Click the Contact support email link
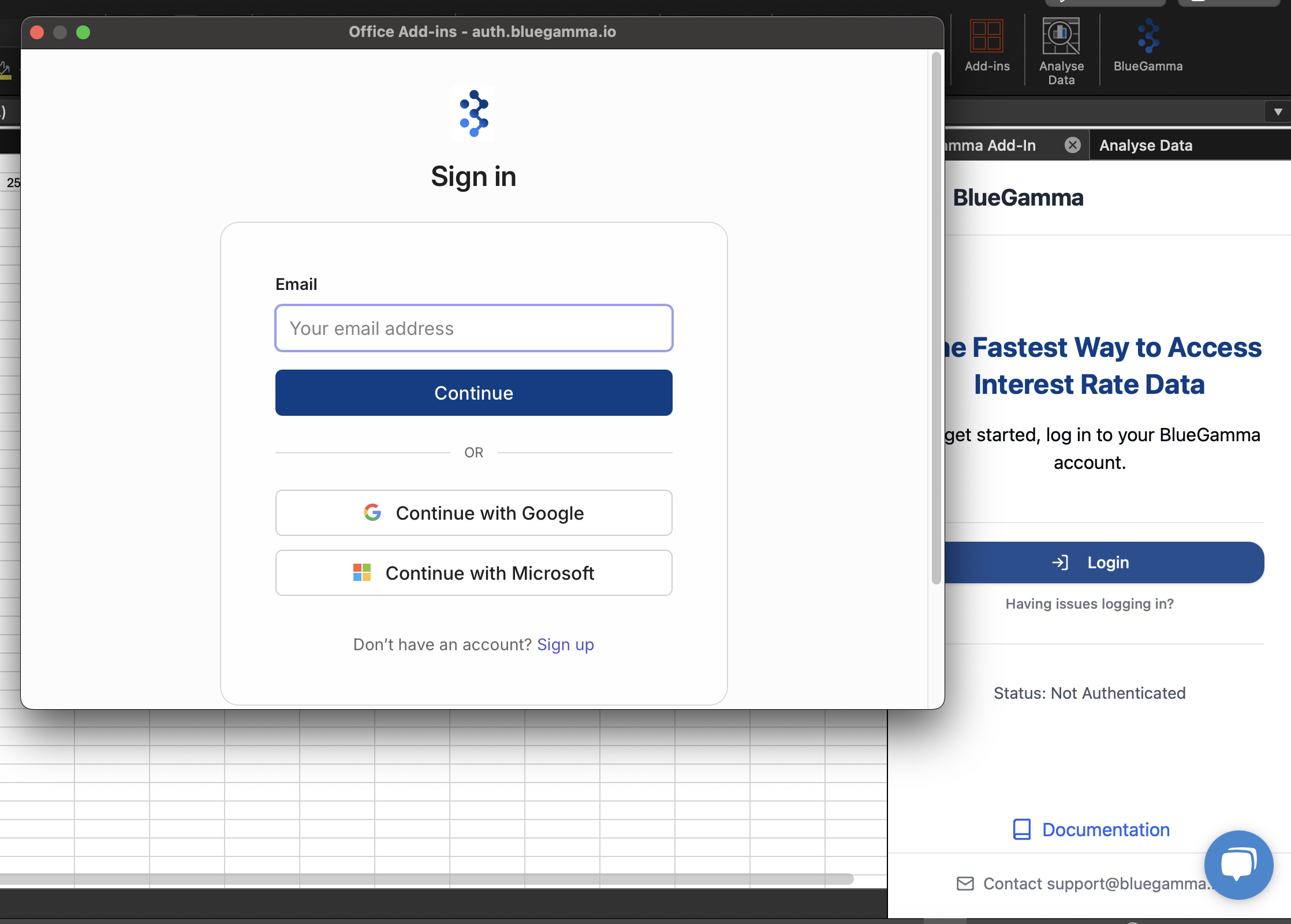 click(1094, 884)
